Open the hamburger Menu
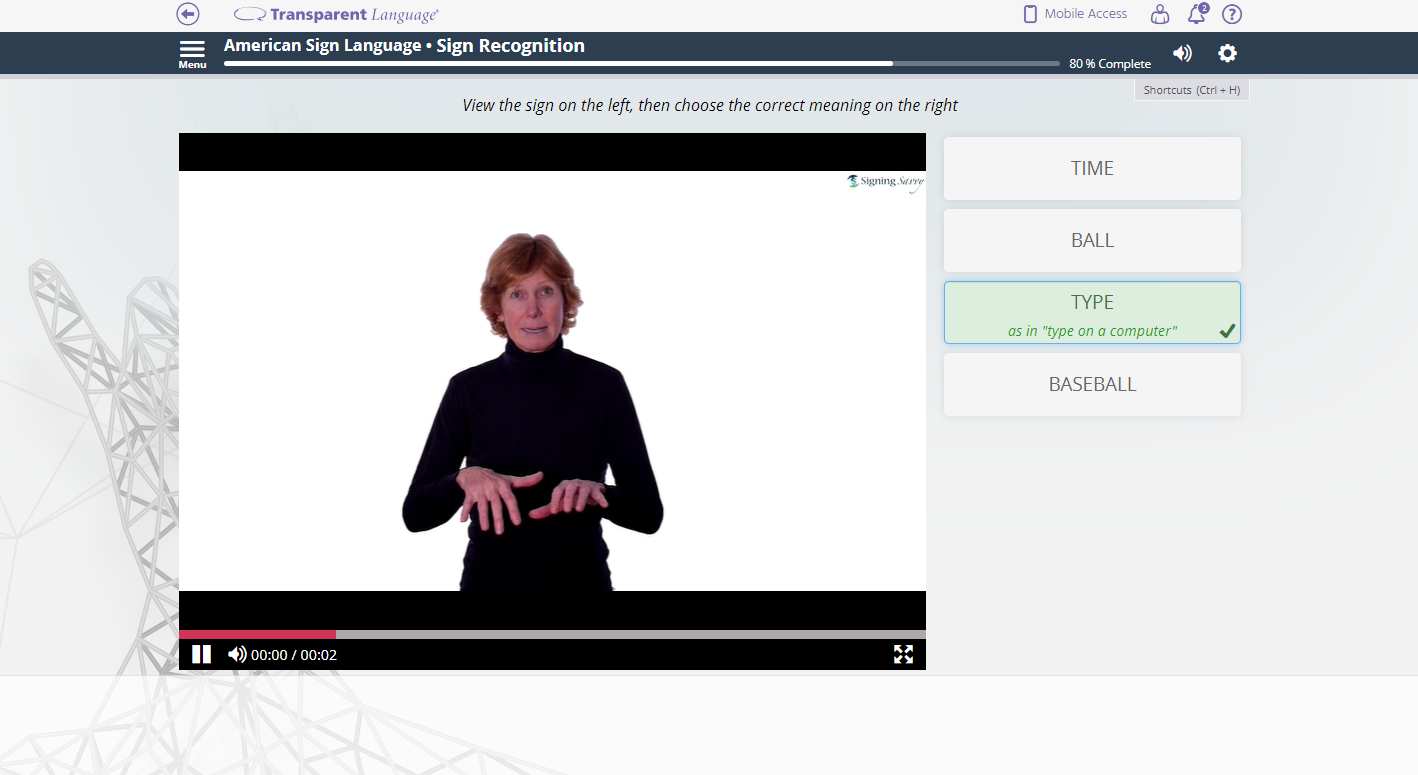The width and height of the screenshot is (1418, 775). pyautogui.click(x=192, y=53)
